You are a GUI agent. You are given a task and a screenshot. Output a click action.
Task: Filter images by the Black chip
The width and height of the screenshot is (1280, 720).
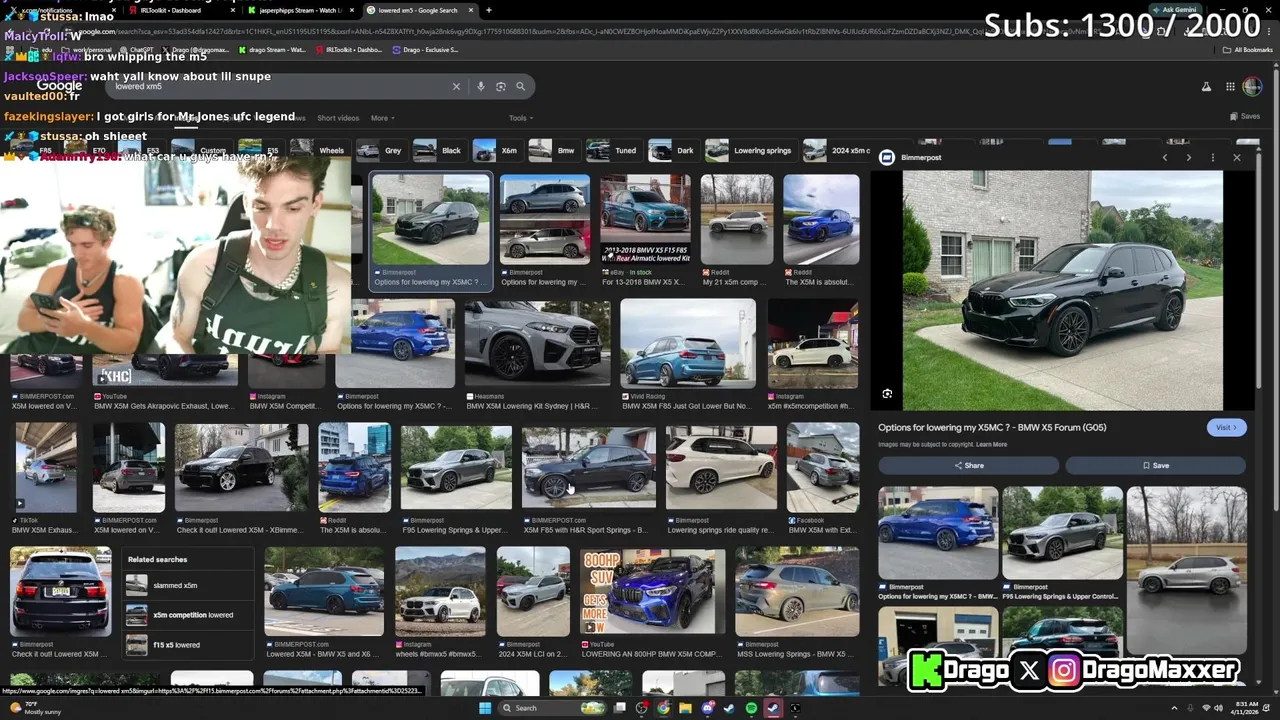(439, 150)
